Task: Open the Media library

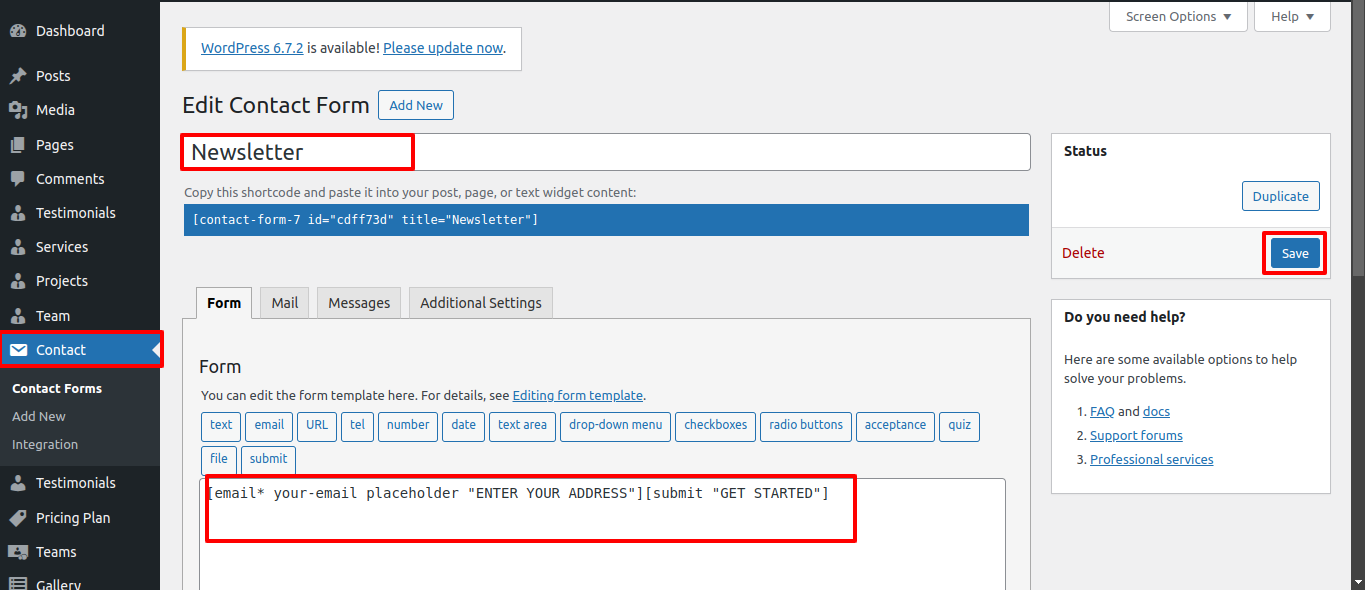Action: (x=55, y=109)
